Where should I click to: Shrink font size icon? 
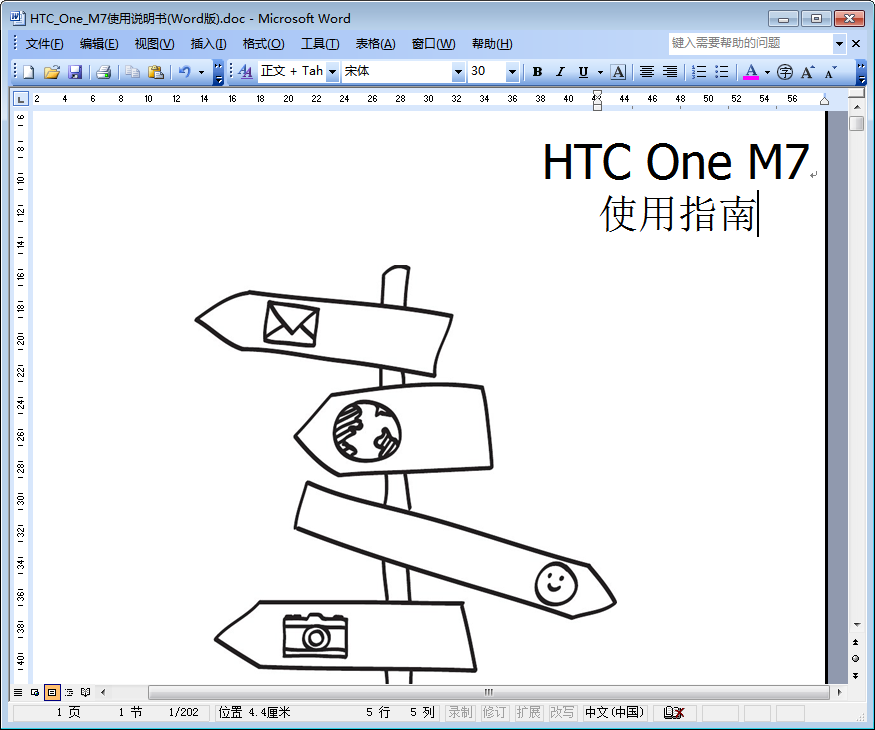pos(831,72)
